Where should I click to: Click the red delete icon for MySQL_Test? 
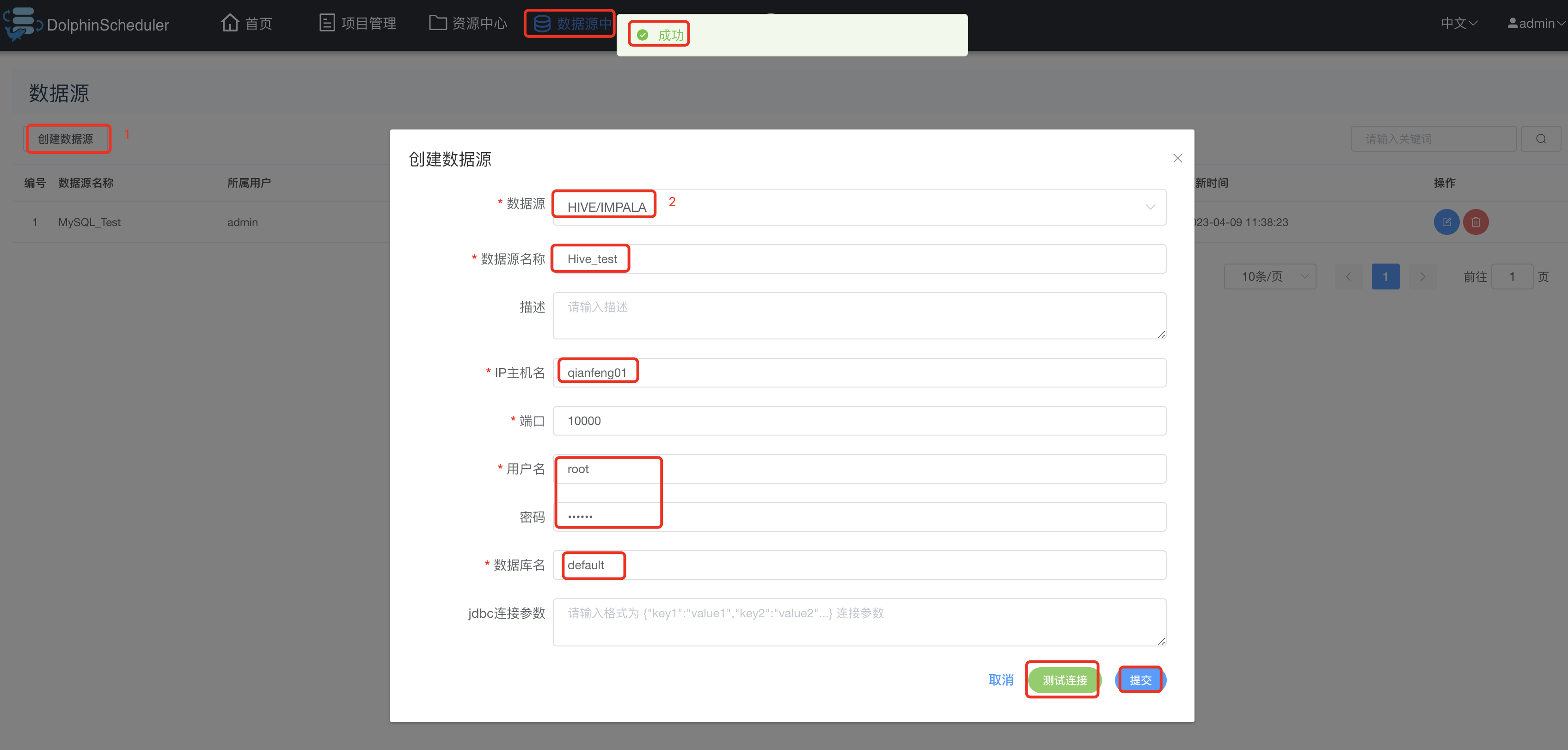coord(1476,222)
